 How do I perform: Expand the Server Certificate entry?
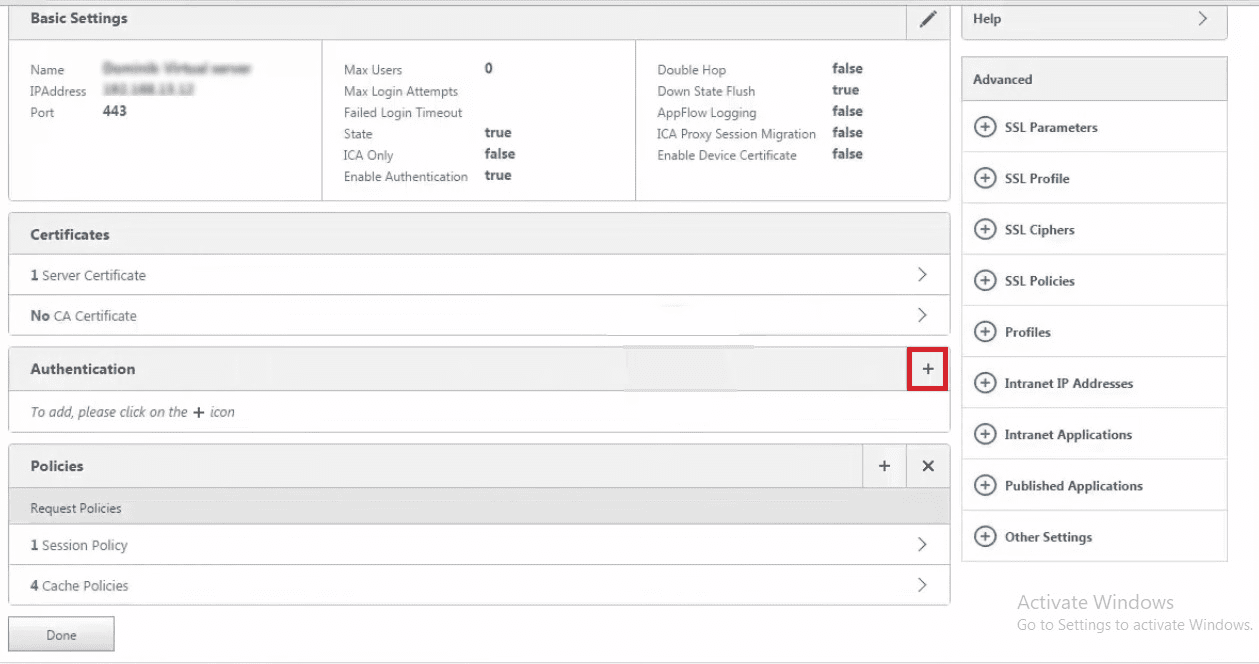click(x=921, y=275)
